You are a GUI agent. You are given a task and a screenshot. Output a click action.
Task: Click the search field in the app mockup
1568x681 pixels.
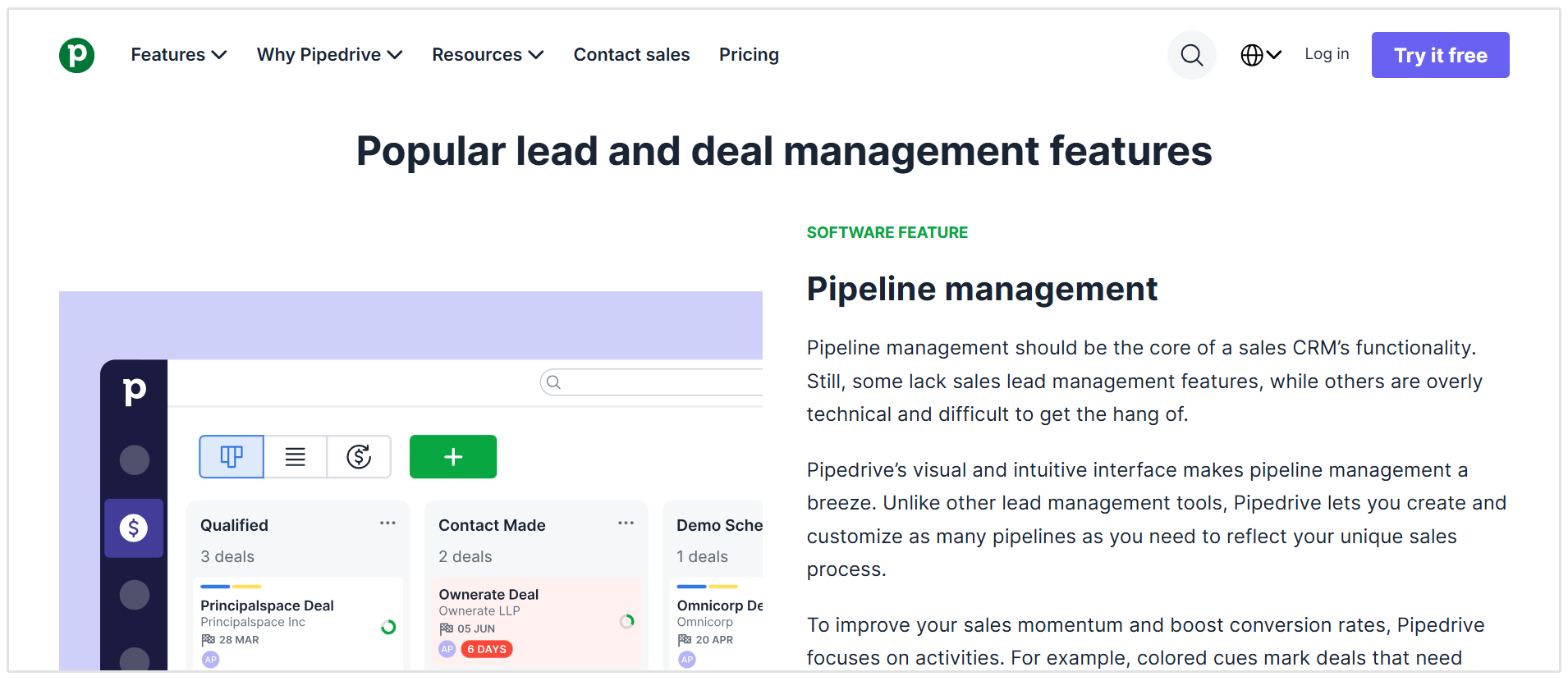651,382
